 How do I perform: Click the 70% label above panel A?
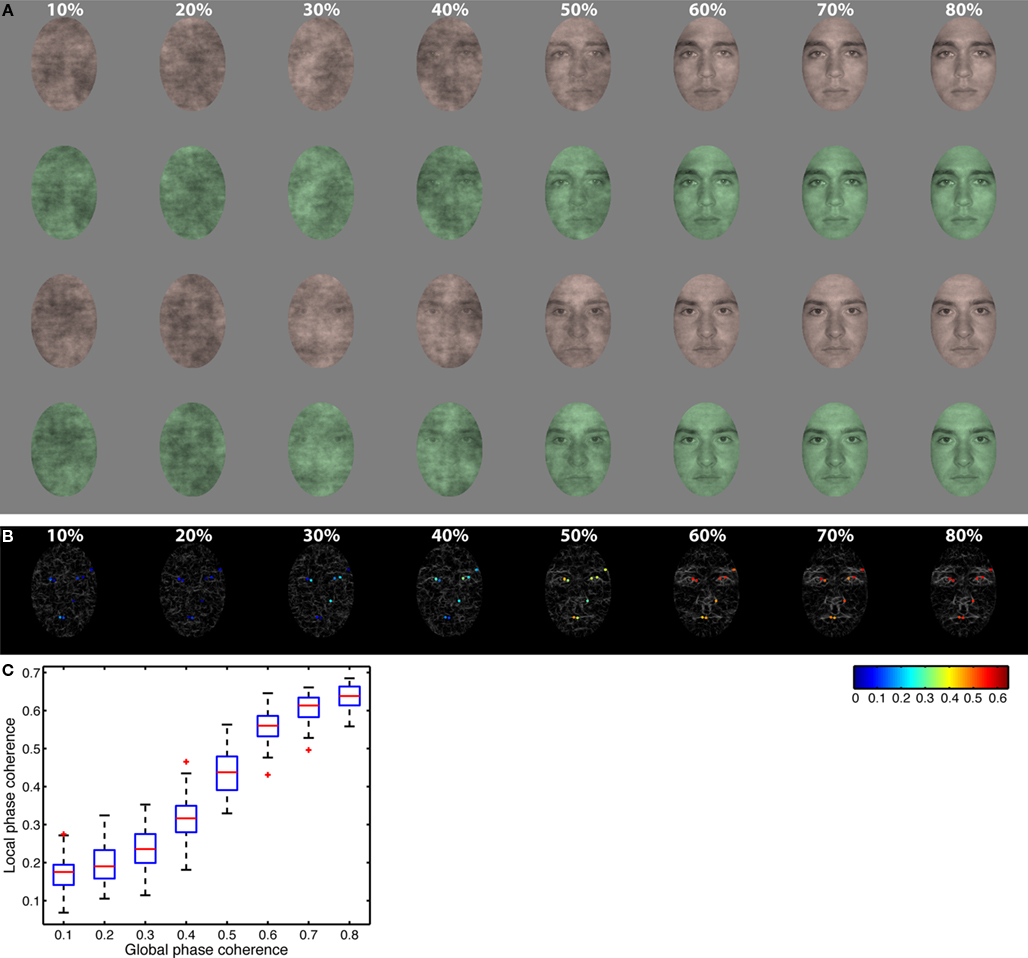835,10
